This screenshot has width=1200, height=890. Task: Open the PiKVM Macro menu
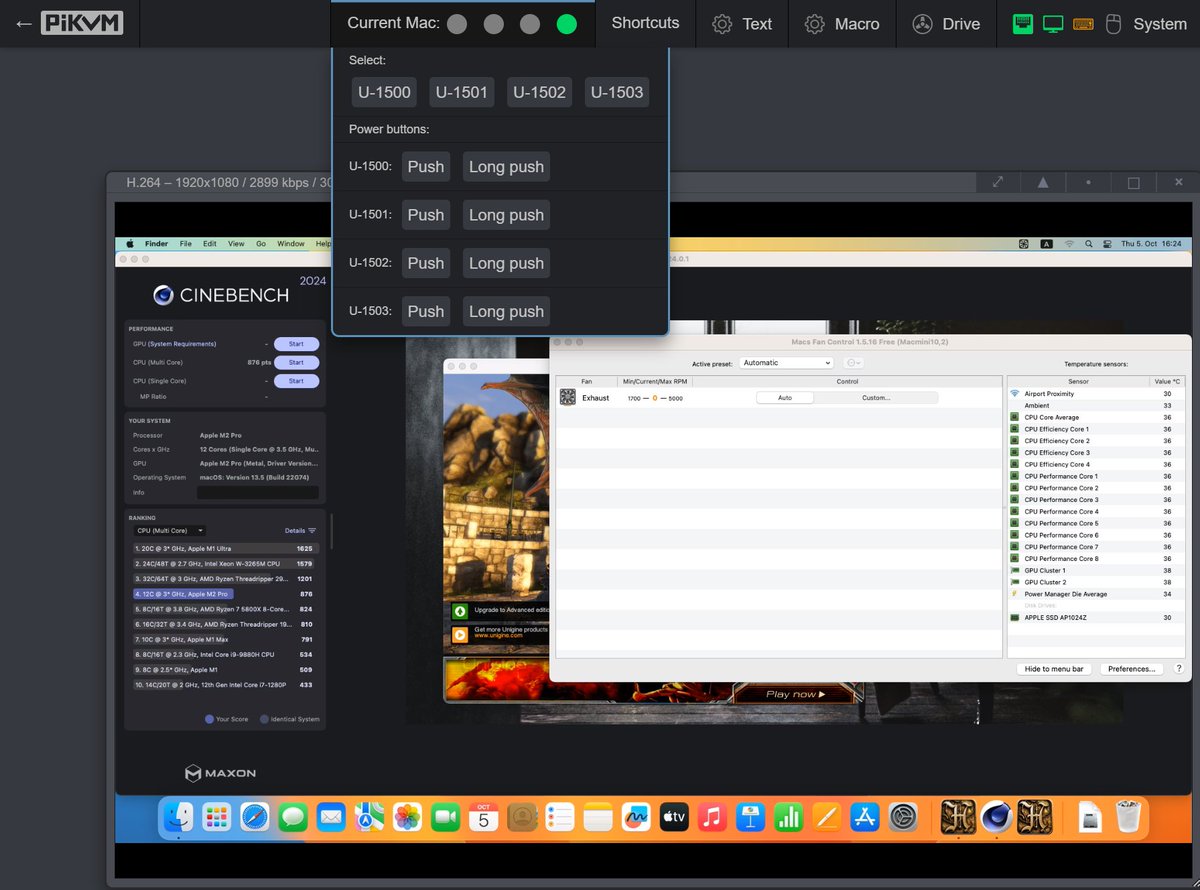click(842, 24)
